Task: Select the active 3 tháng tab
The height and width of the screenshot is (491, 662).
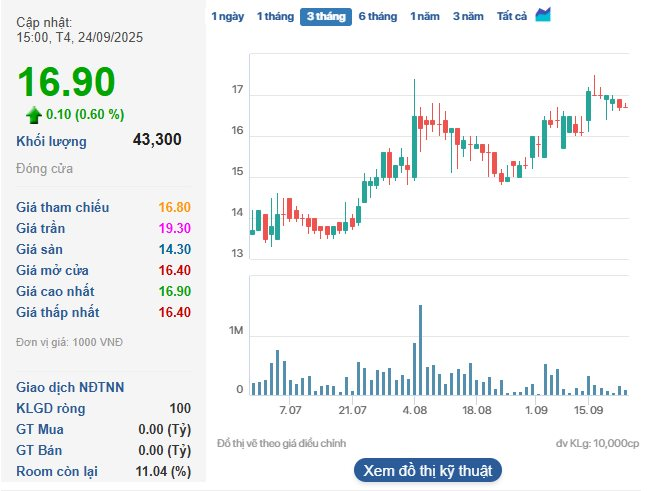Action: click(x=325, y=16)
